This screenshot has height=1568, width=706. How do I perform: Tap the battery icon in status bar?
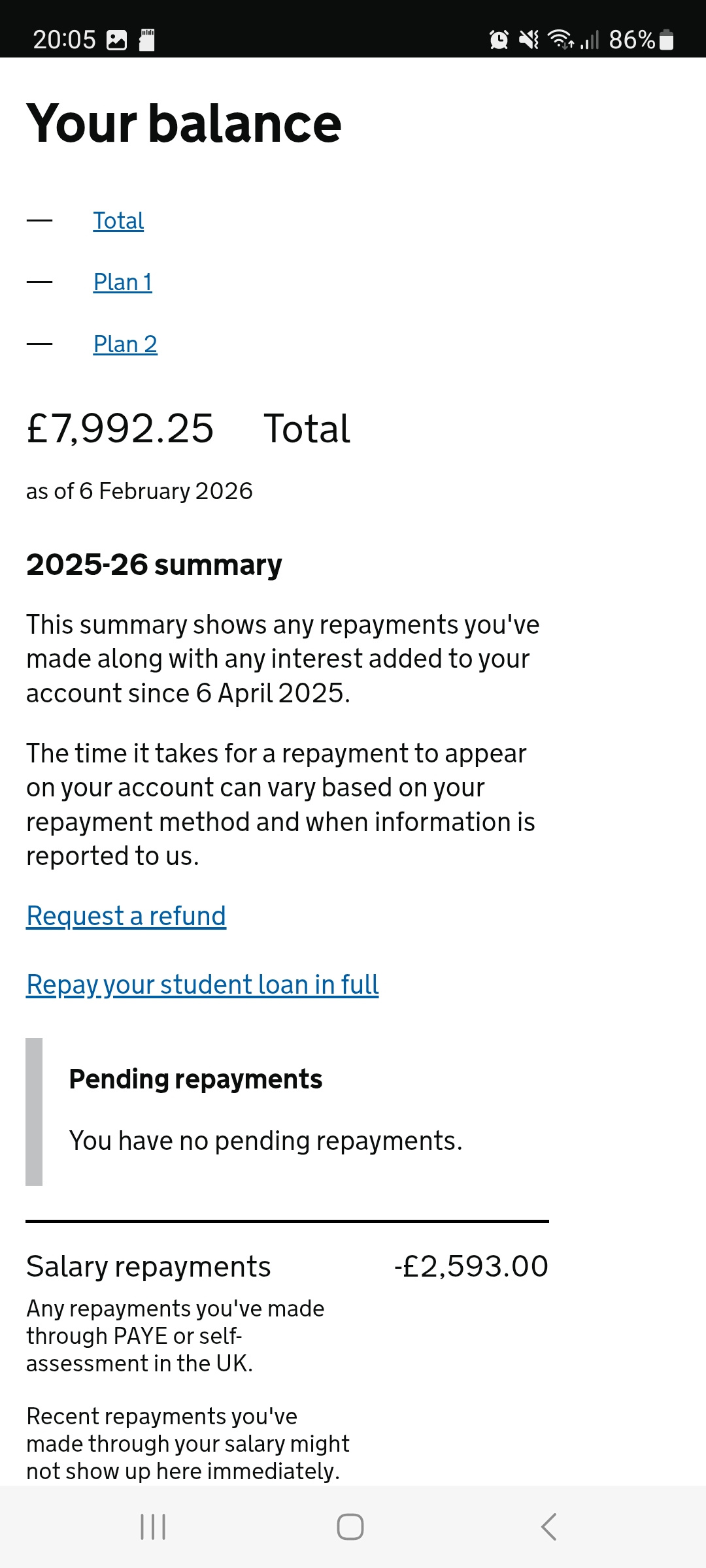pos(666,40)
